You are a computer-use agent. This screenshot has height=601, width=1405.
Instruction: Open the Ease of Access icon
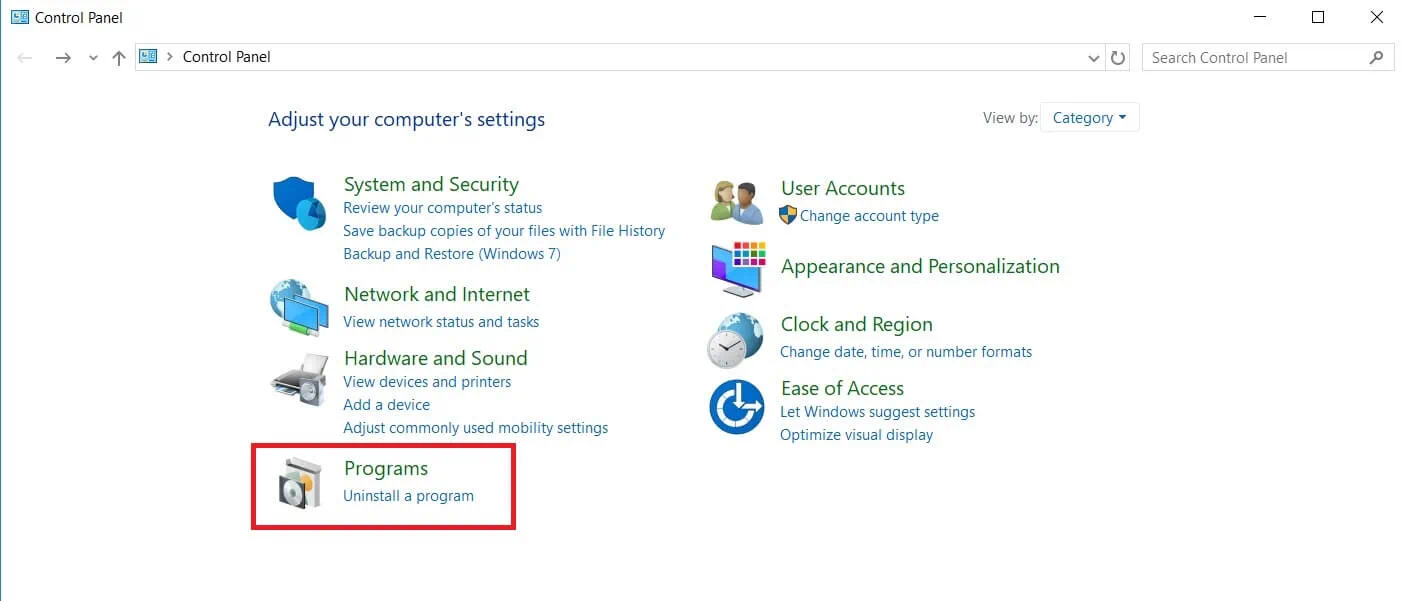[737, 407]
